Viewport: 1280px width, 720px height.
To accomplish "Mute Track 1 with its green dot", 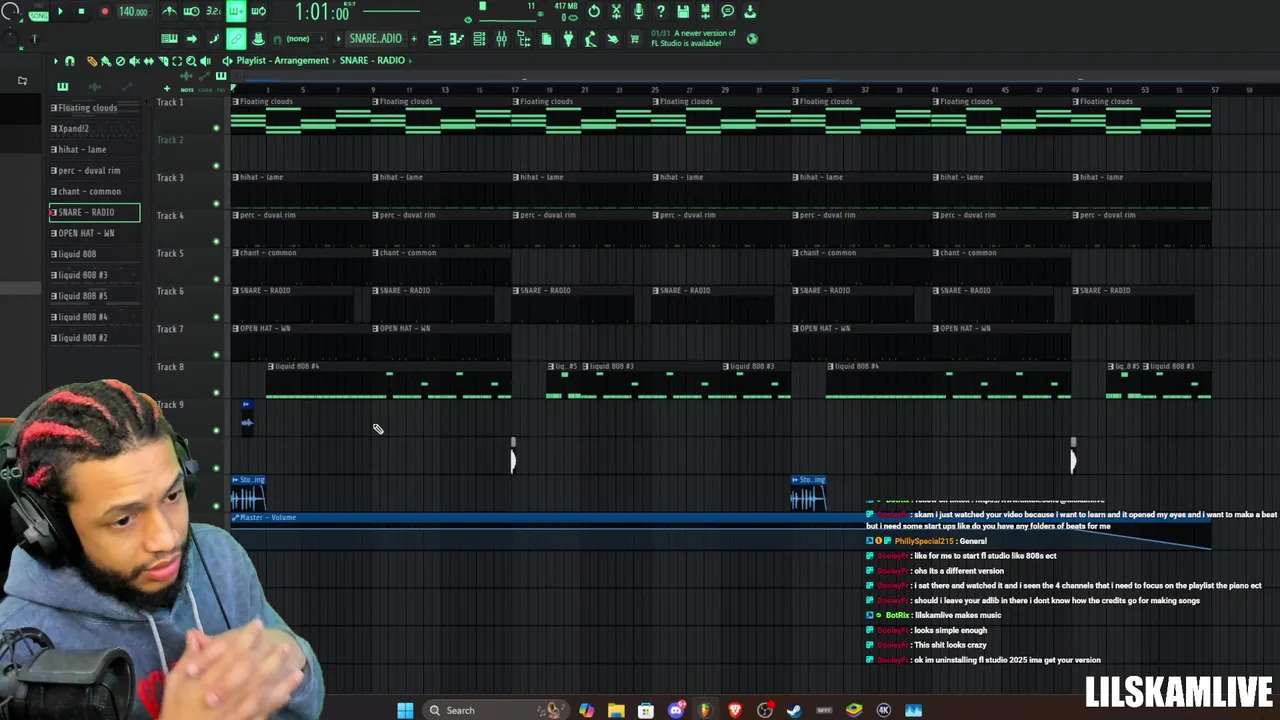I will click(x=216, y=128).
